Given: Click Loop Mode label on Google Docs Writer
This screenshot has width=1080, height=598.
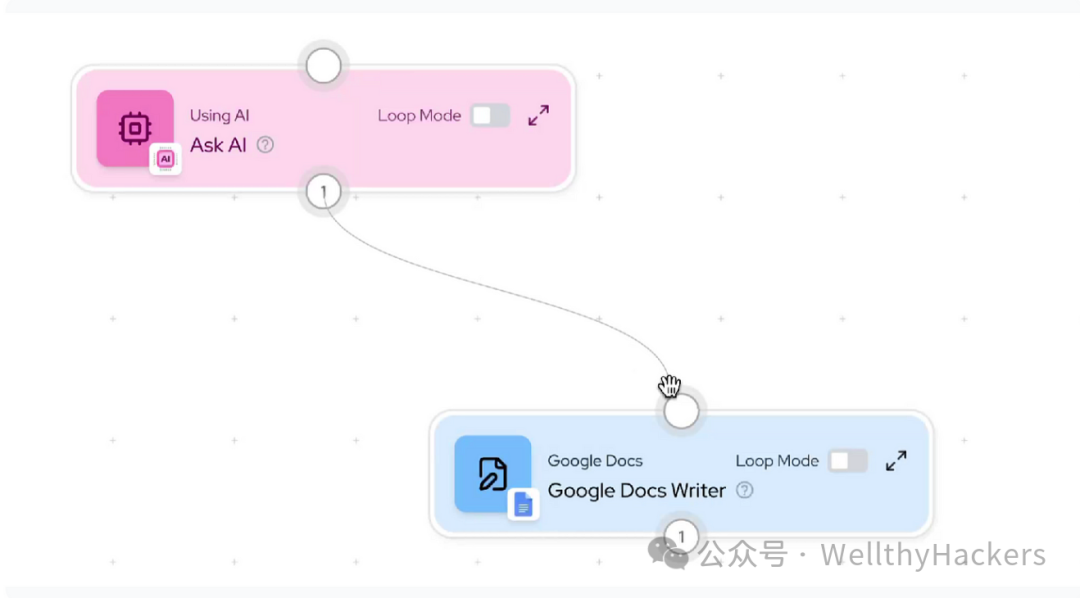Looking at the screenshot, I should [x=777, y=461].
